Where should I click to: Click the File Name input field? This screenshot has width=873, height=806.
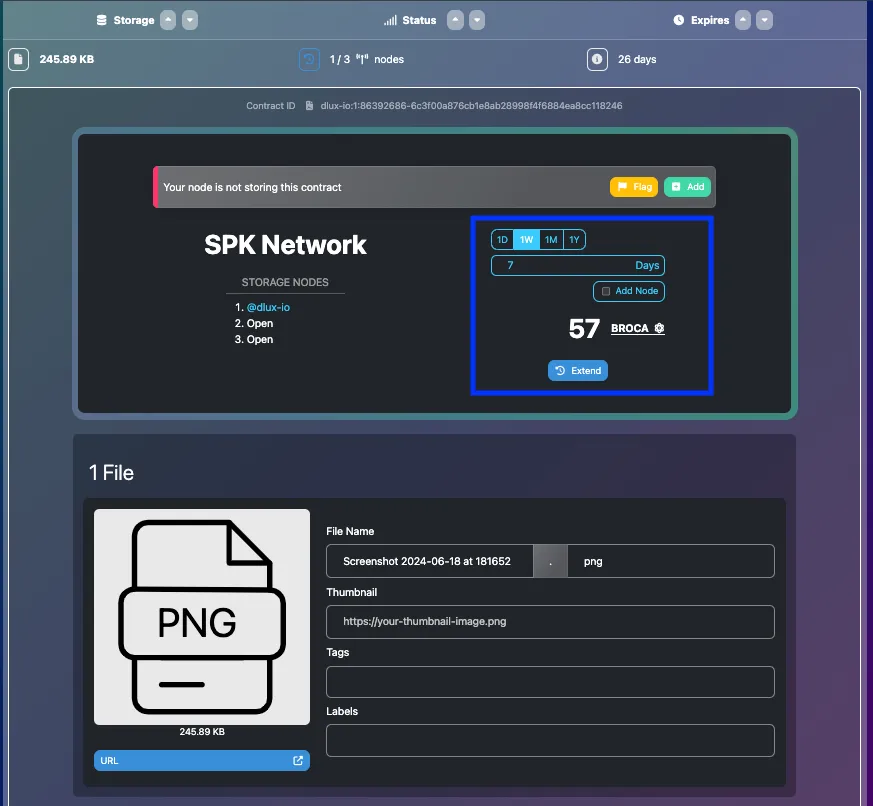click(430, 561)
